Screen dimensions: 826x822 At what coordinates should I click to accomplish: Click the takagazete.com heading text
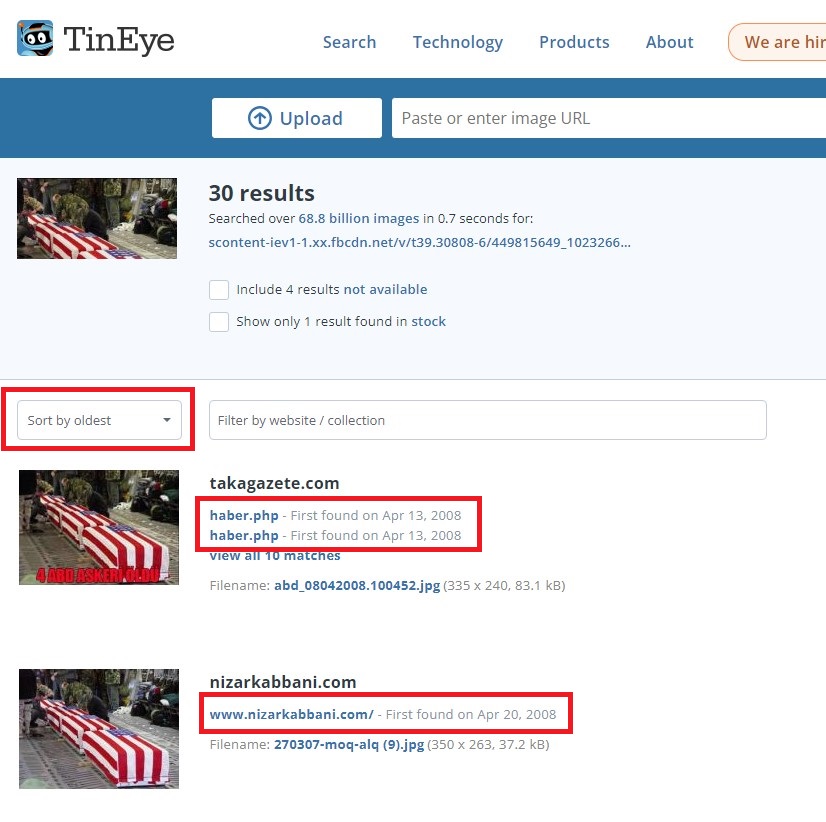[274, 483]
